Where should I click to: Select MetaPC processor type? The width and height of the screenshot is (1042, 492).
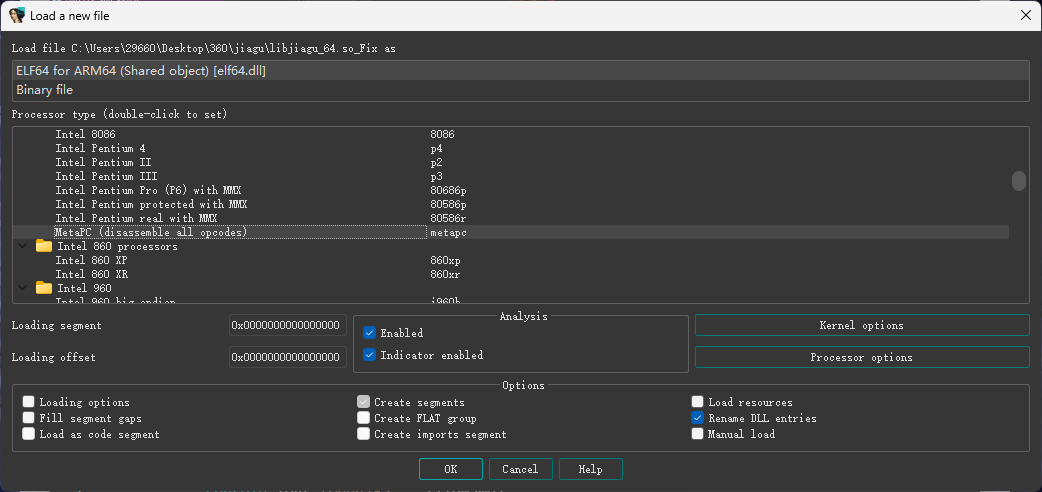tap(150, 232)
